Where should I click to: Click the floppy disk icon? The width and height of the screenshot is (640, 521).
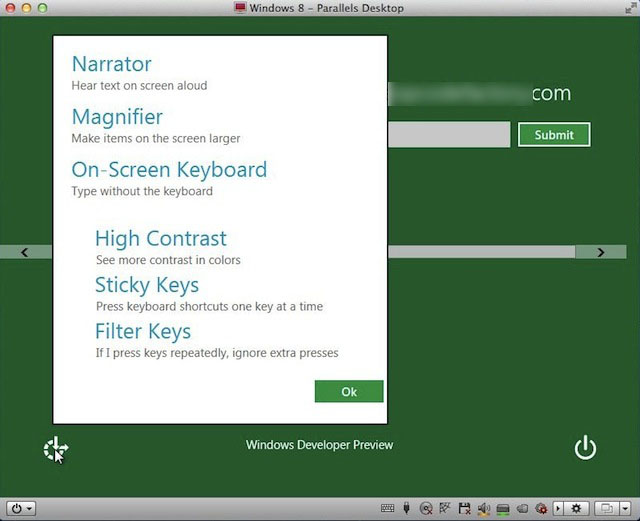(x=464, y=508)
